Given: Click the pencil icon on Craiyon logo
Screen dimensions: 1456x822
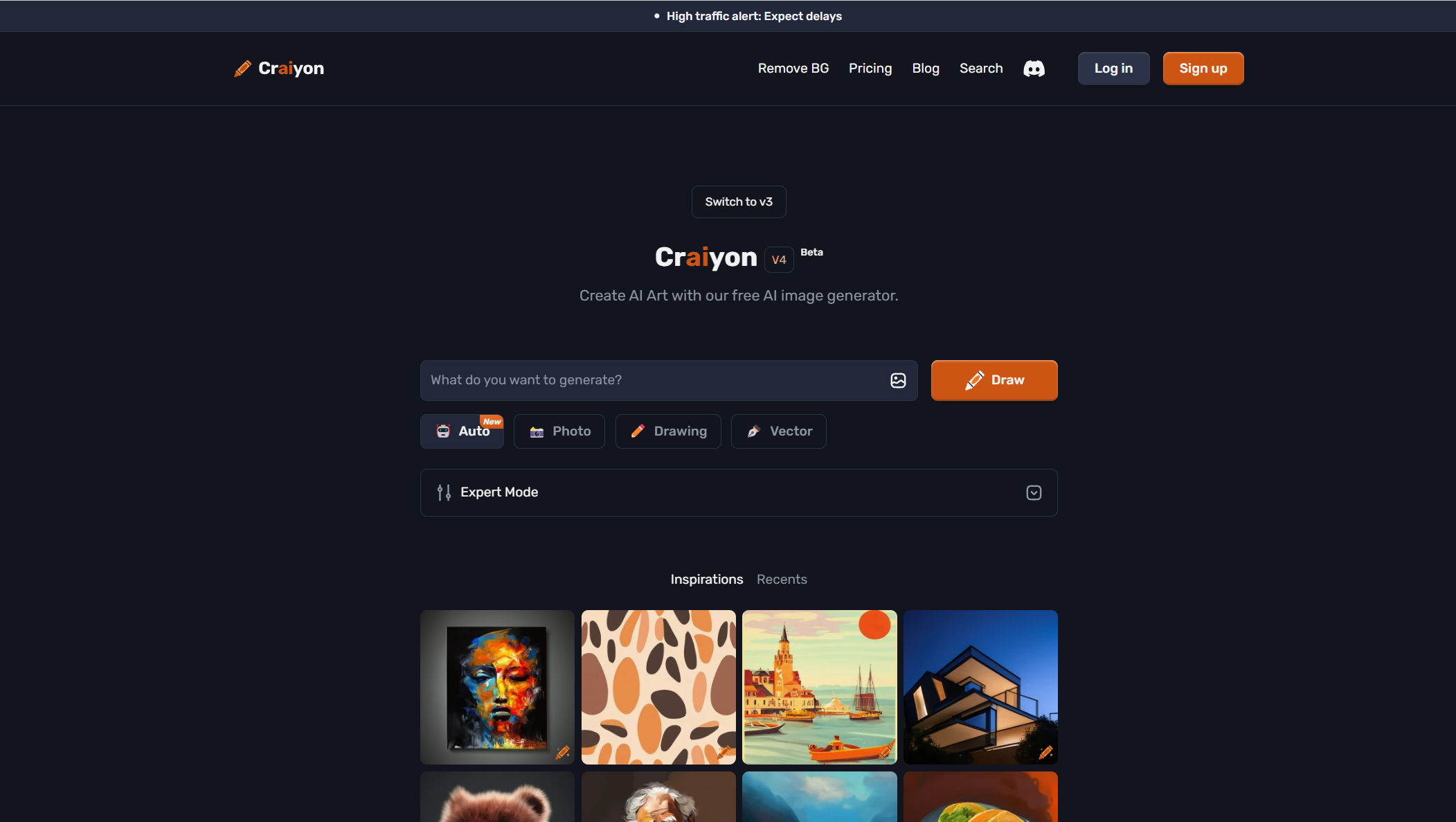Looking at the screenshot, I should pos(243,68).
